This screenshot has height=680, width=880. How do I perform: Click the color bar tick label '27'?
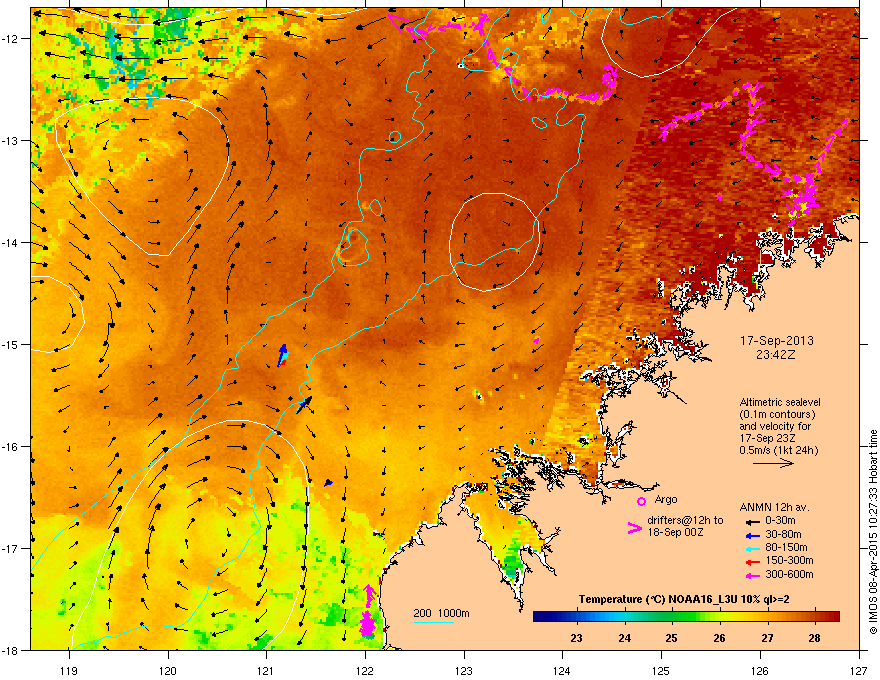(x=767, y=638)
